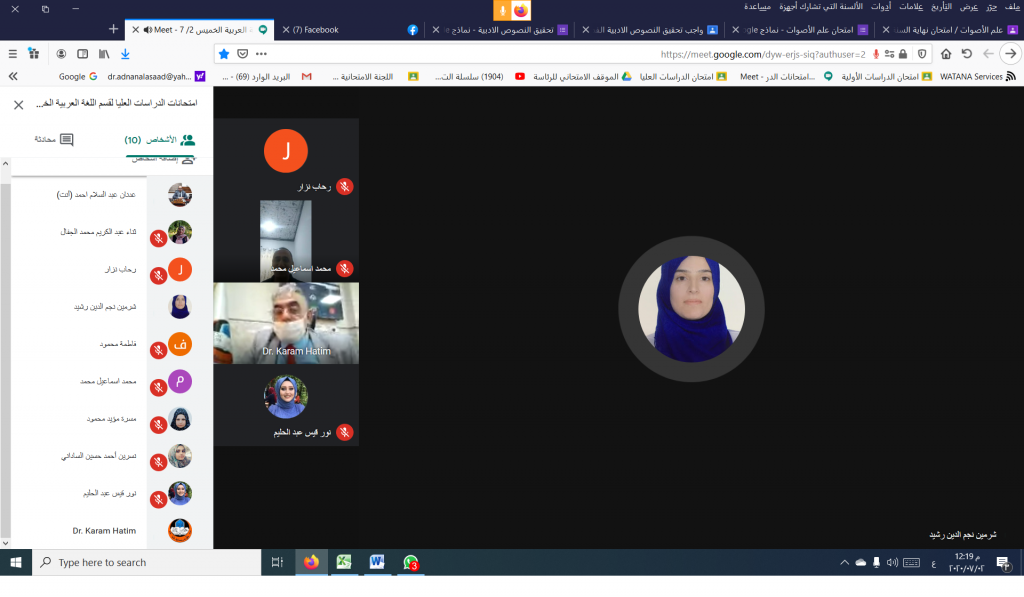Click muted mic icon beside رحاب نزار in list
The height and width of the screenshot is (597, 1024).
[158, 275]
